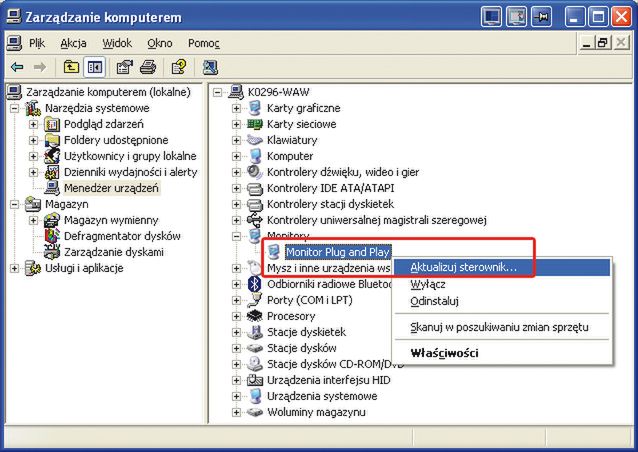The width and height of the screenshot is (638, 452).
Task: Click the Usługi i aplikacje icon
Action: [33, 268]
